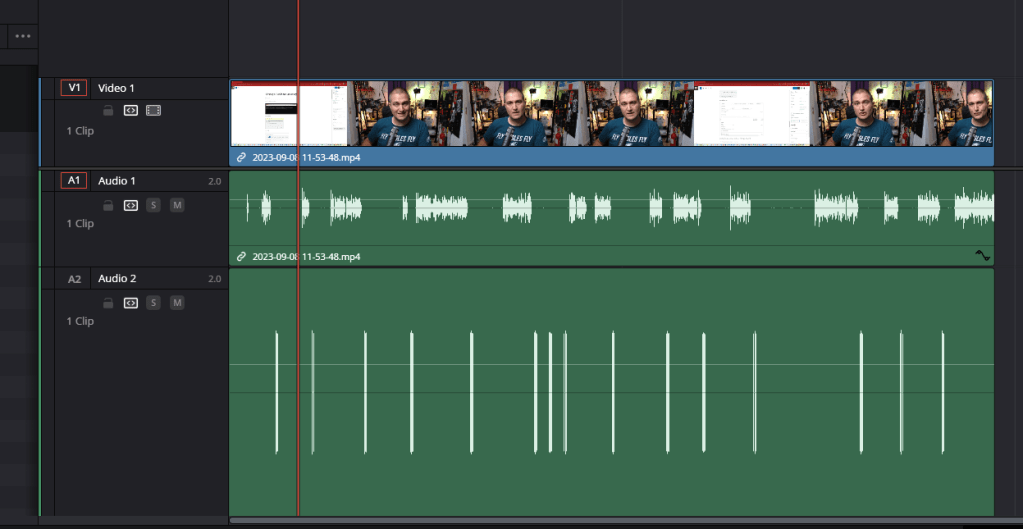The image size is (1023, 529).
Task: Solo the Audio 1 track
Action: [x=153, y=205]
